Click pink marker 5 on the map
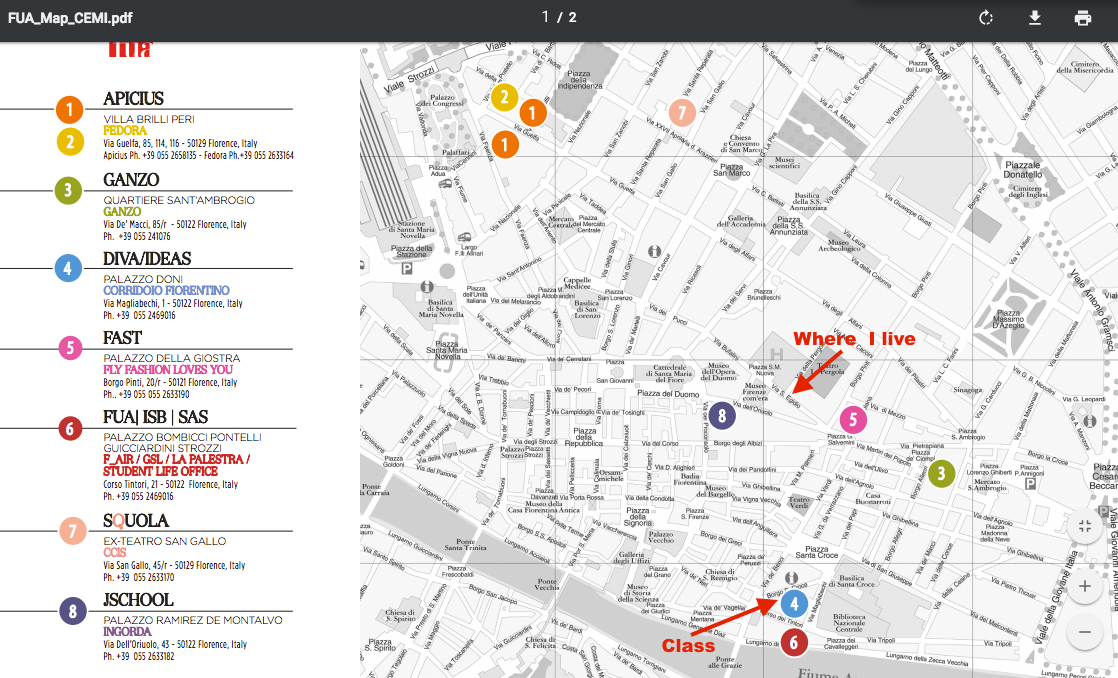The image size is (1118, 678). [853, 420]
